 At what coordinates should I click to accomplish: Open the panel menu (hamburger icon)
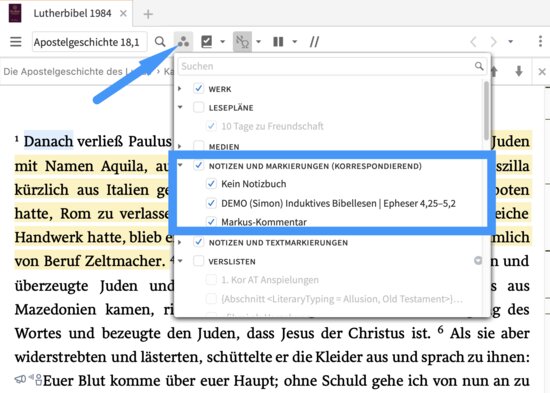(x=16, y=42)
